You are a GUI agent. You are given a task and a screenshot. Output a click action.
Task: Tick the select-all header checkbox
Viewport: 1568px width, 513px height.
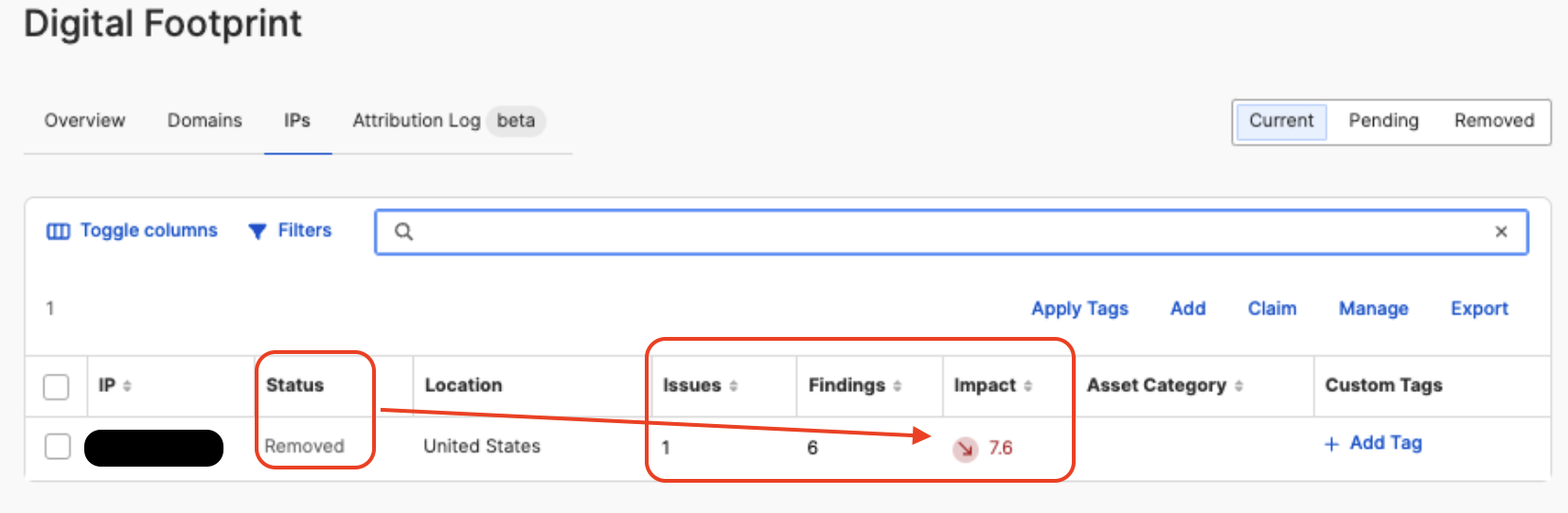click(57, 386)
